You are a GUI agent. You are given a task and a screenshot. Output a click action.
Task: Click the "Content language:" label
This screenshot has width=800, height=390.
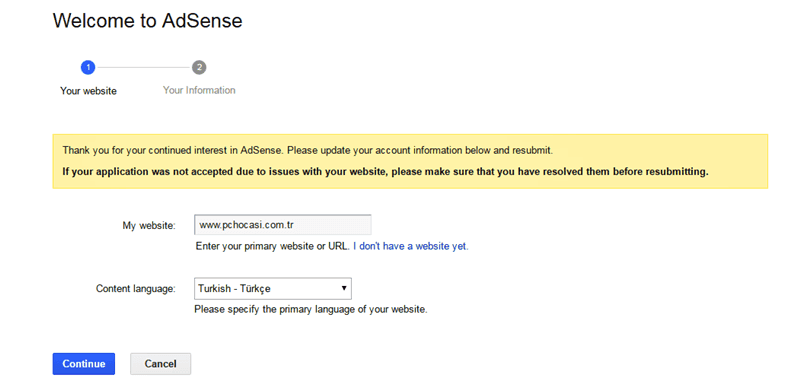[x=136, y=289]
